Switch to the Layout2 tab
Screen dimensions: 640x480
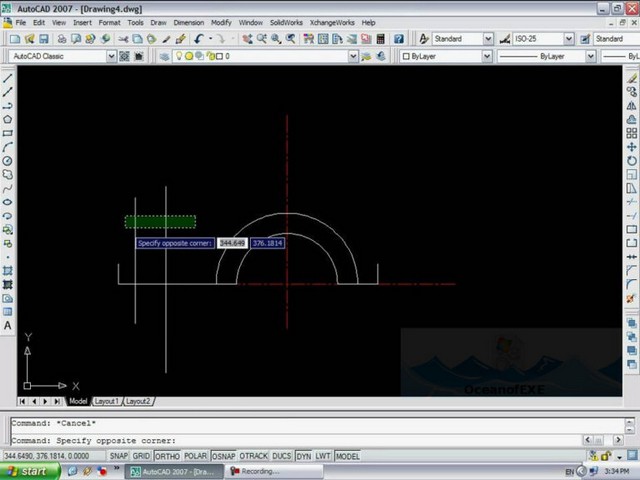pyautogui.click(x=138, y=401)
